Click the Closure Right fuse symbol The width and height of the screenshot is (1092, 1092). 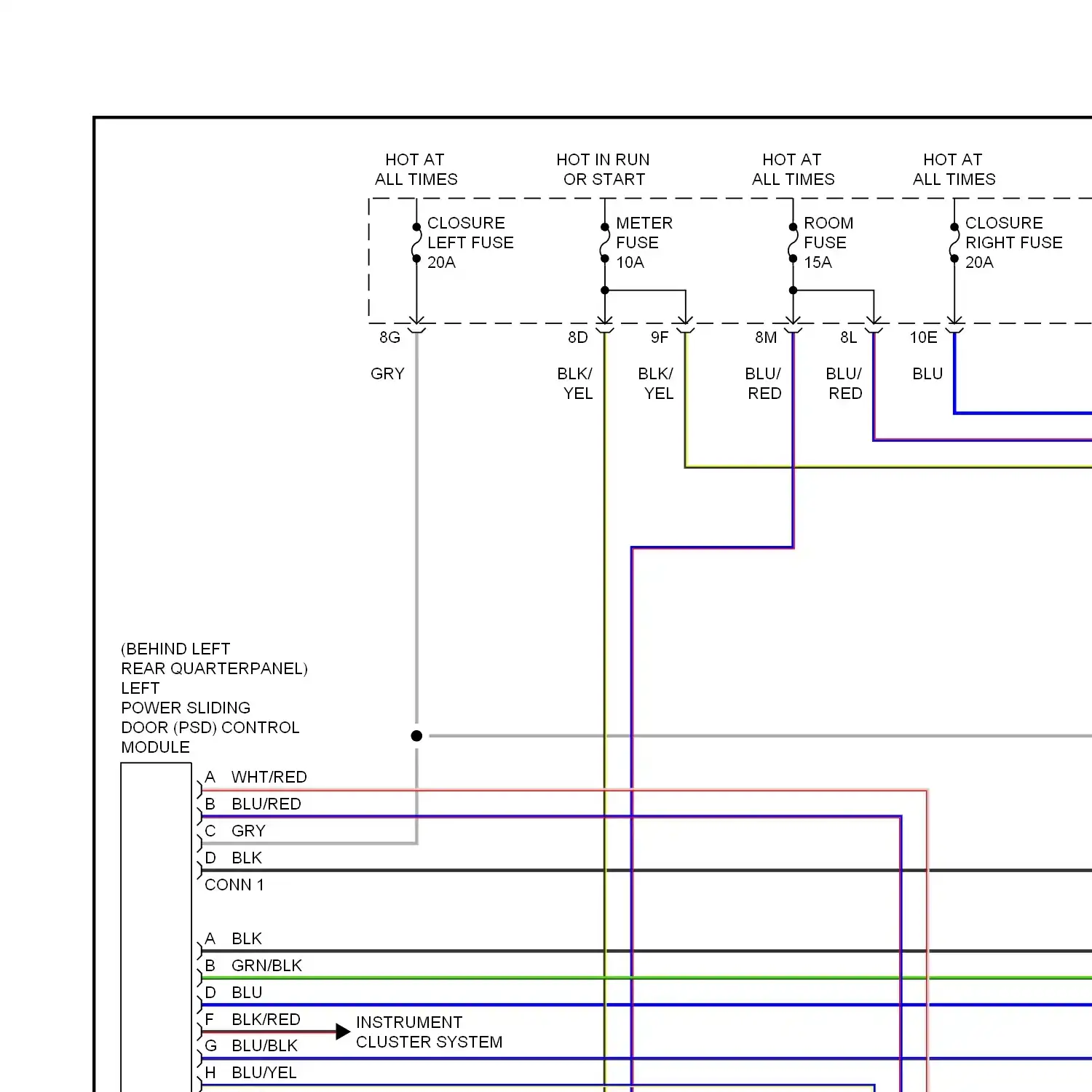954,242
